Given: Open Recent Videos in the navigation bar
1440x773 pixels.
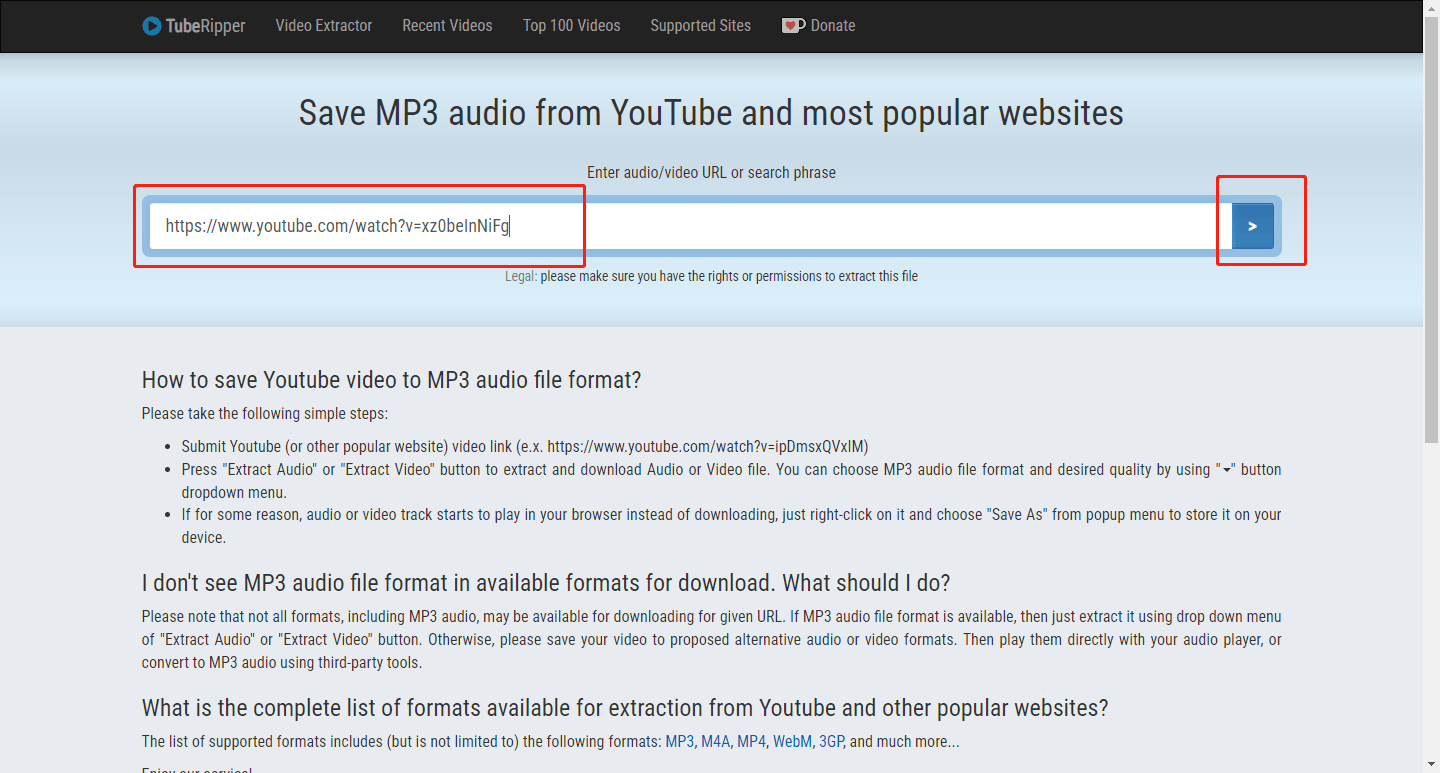Looking at the screenshot, I should 447,26.
